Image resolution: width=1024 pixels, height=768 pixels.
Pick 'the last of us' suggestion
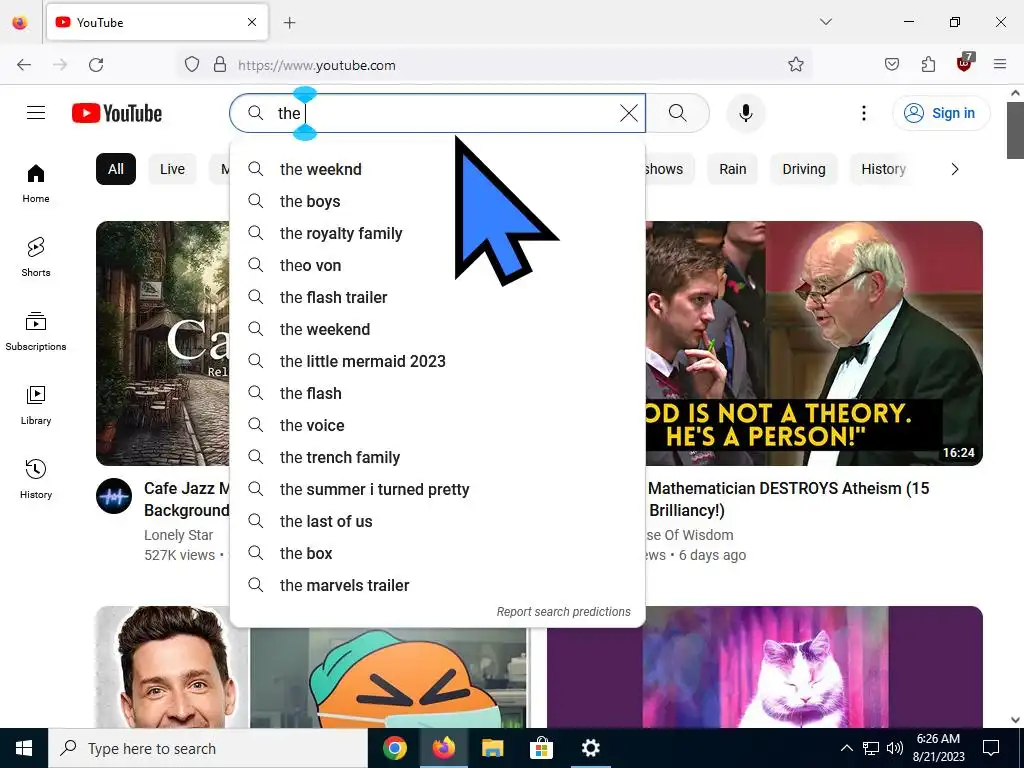(438, 521)
